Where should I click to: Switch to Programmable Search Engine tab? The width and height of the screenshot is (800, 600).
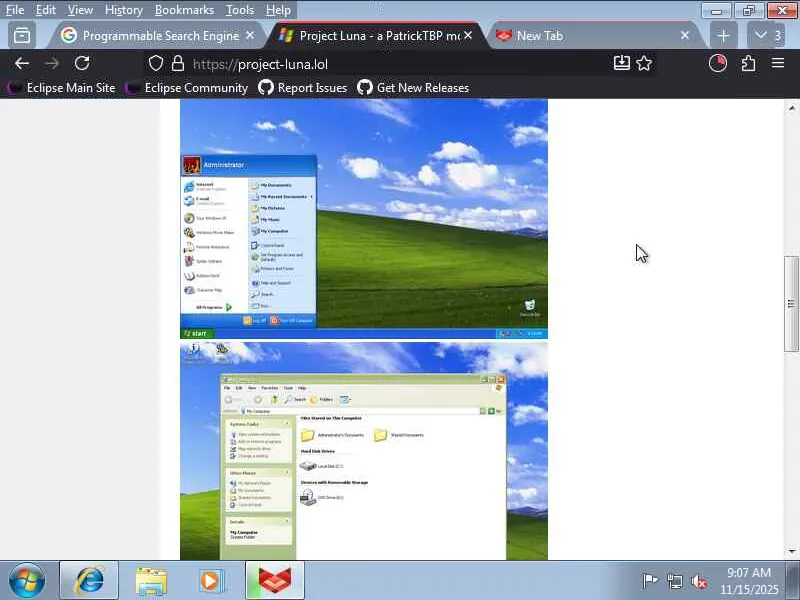click(x=157, y=36)
